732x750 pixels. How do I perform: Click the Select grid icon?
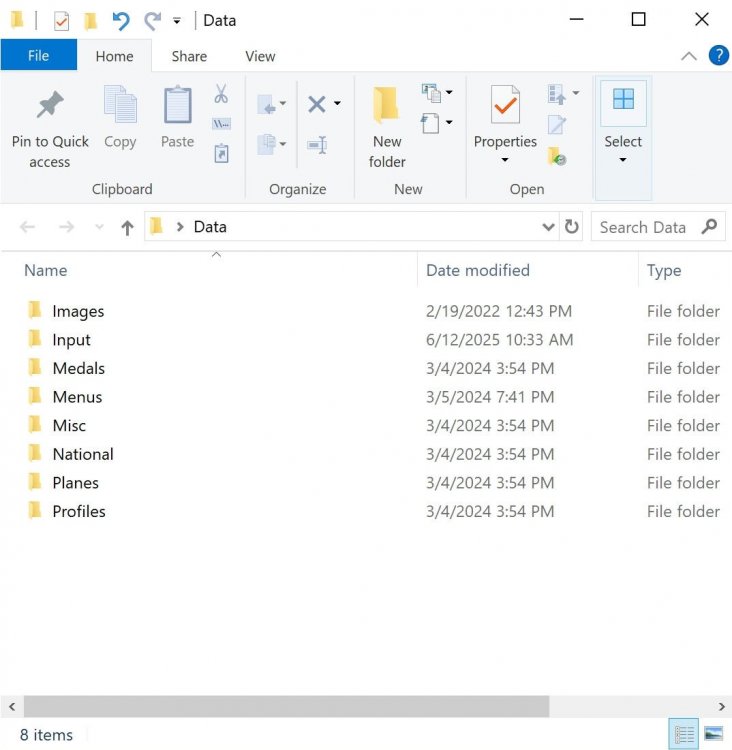623,99
